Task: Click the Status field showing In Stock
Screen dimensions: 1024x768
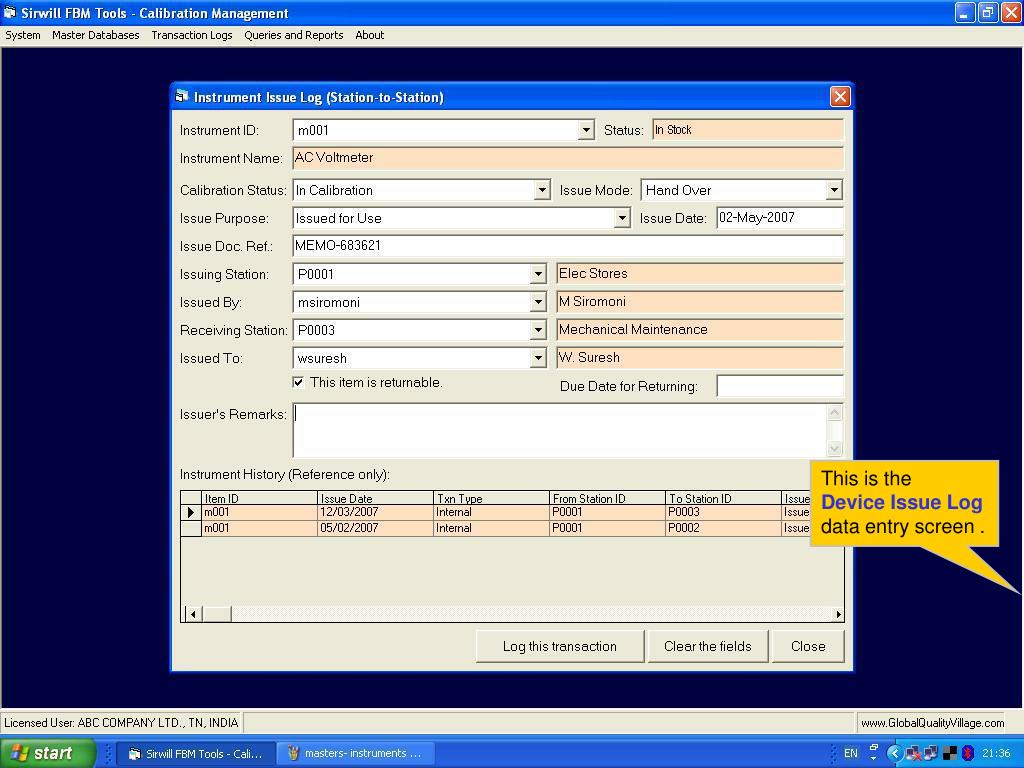Action: [748, 130]
